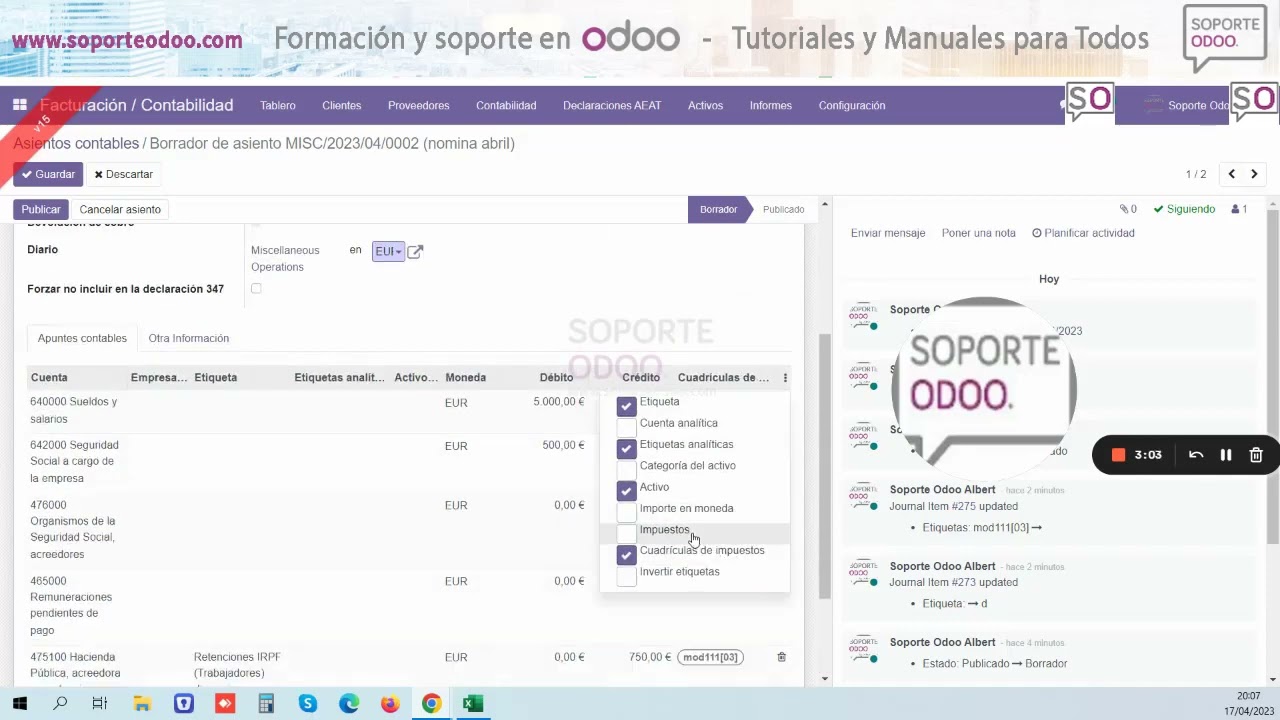Open Microsoft Edge from the taskbar
The height and width of the screenshot is (720, 1280).
pyautogui.click(x=348, y=704)
